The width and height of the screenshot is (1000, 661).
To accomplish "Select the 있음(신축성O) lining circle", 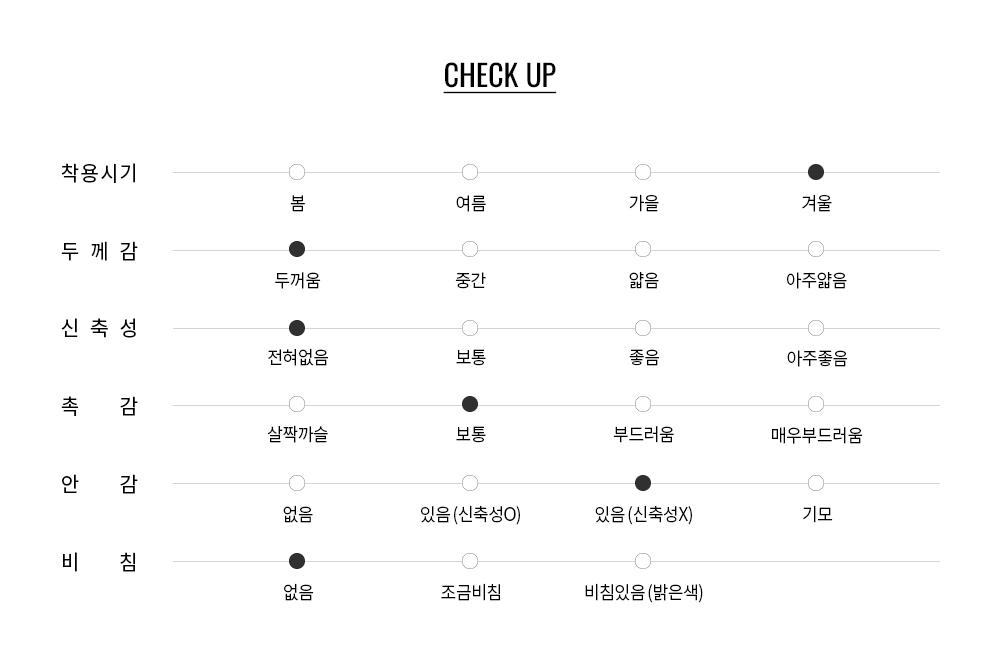I will (x=470, y=483).
